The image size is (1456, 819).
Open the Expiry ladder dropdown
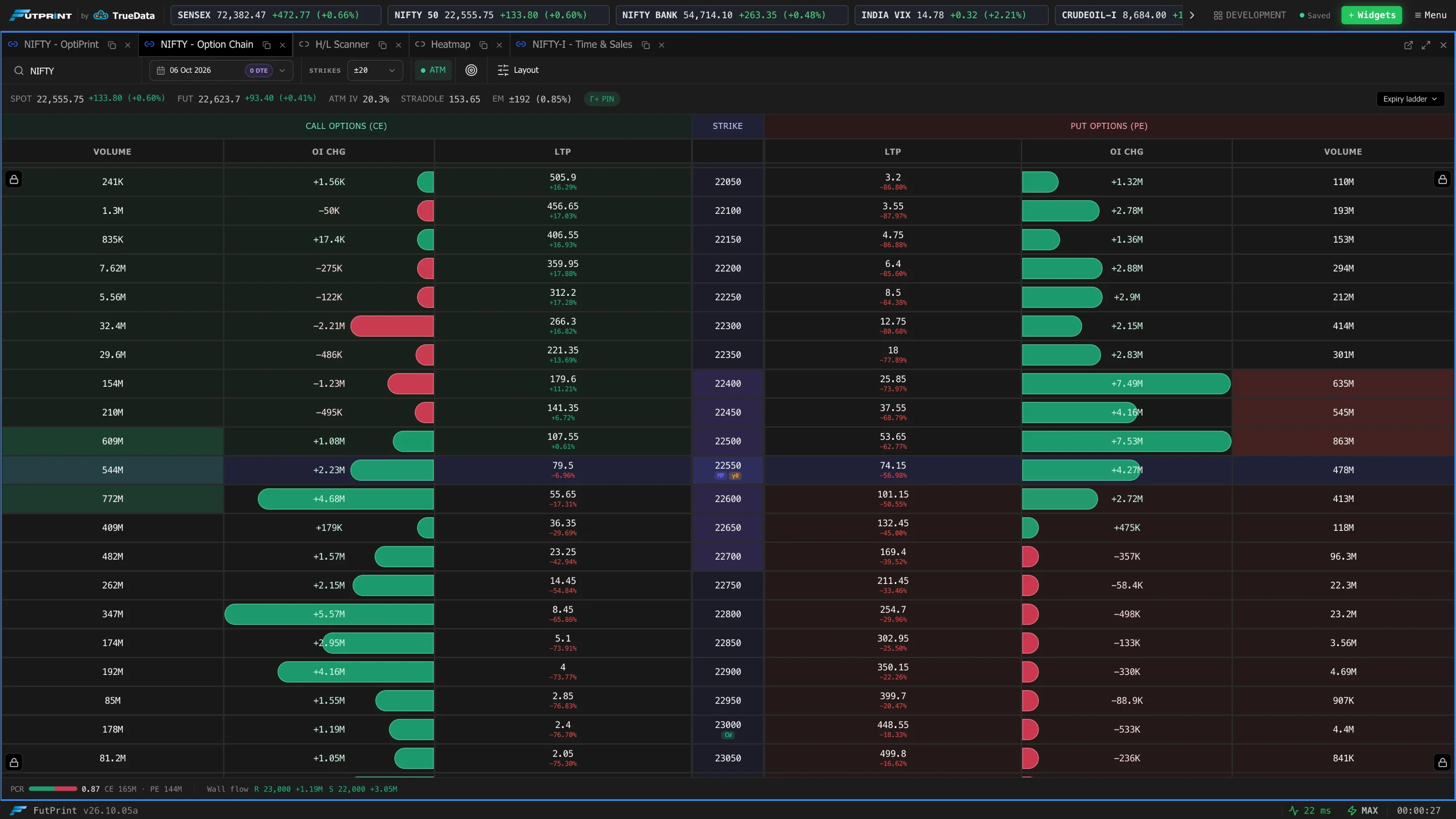point(1409,99)
